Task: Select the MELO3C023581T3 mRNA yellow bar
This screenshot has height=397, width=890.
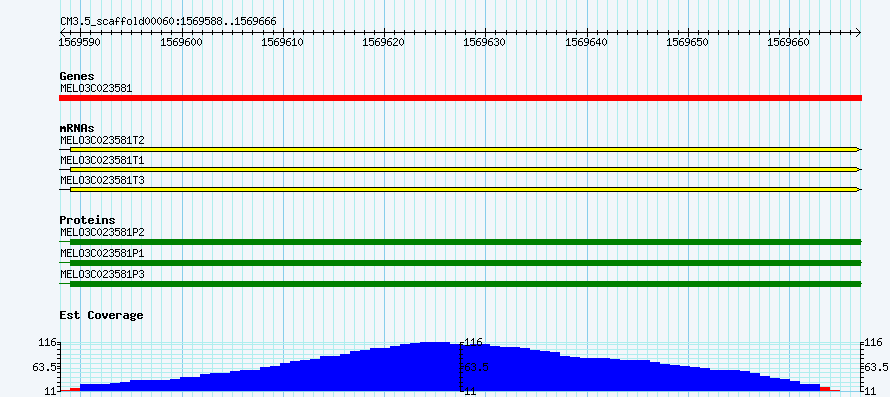Action: coord(464,189)
